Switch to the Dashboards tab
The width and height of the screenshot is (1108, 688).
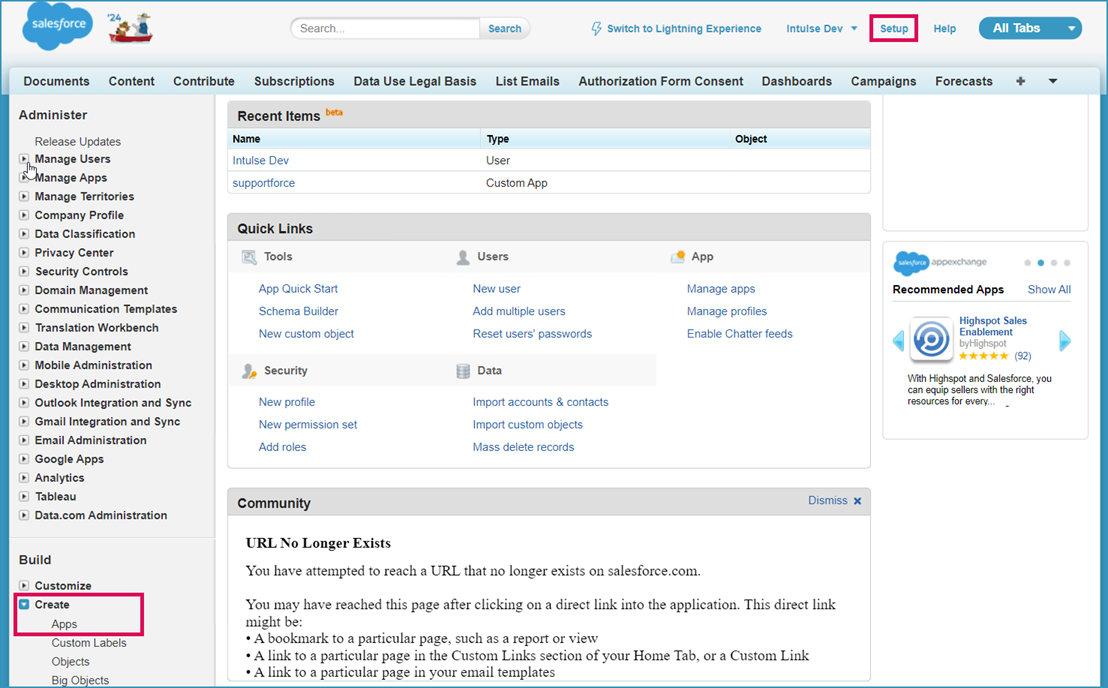(x=796, y=81)
